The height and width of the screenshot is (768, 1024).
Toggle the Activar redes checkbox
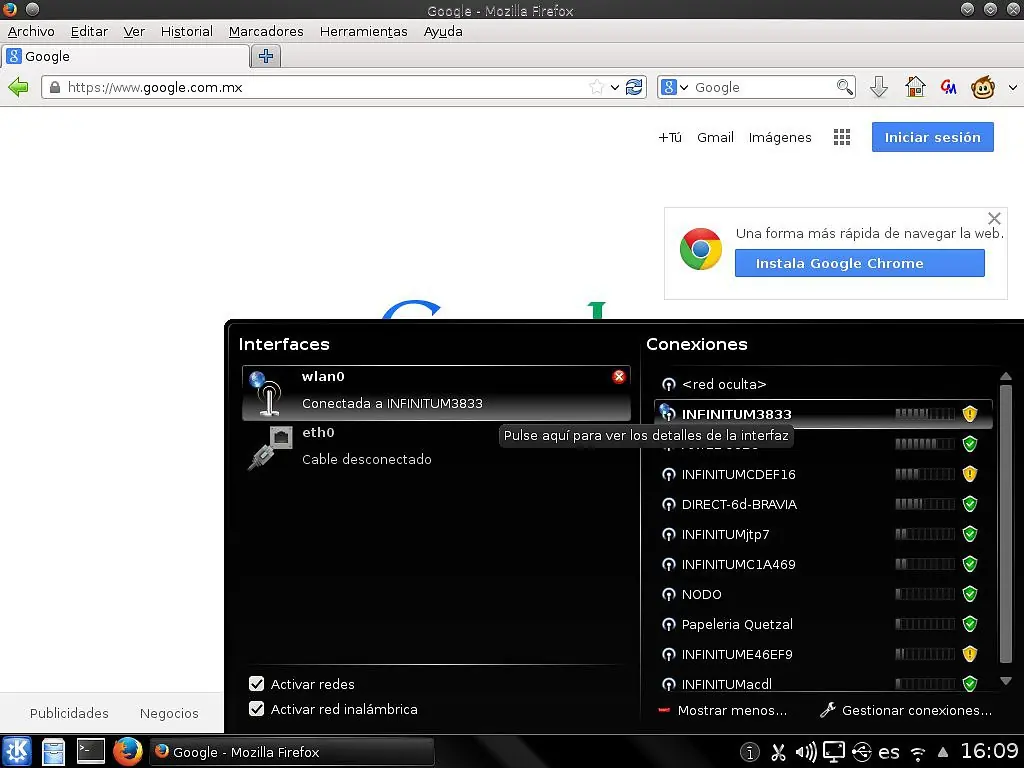point(257,684)
